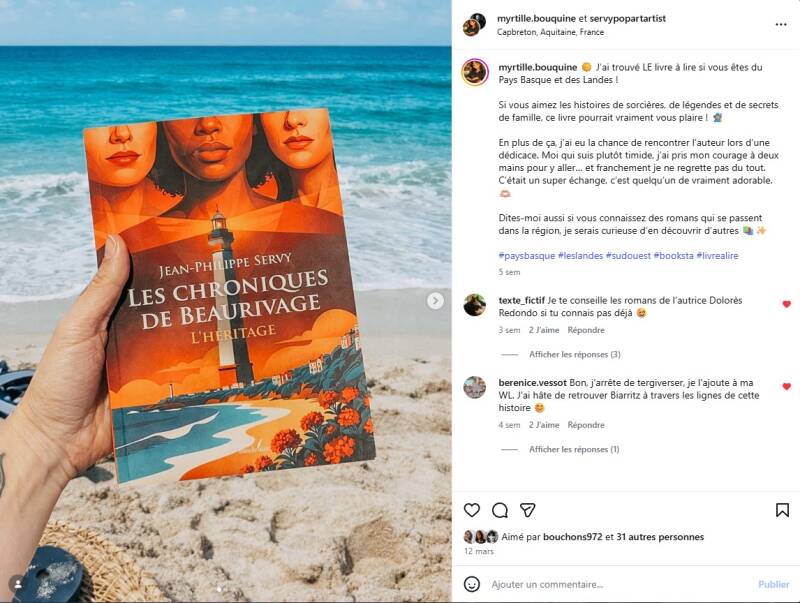Open the three-dot more options menu
Image resolution: width=800 pixels, height=603 pixels.
point(781,24)
